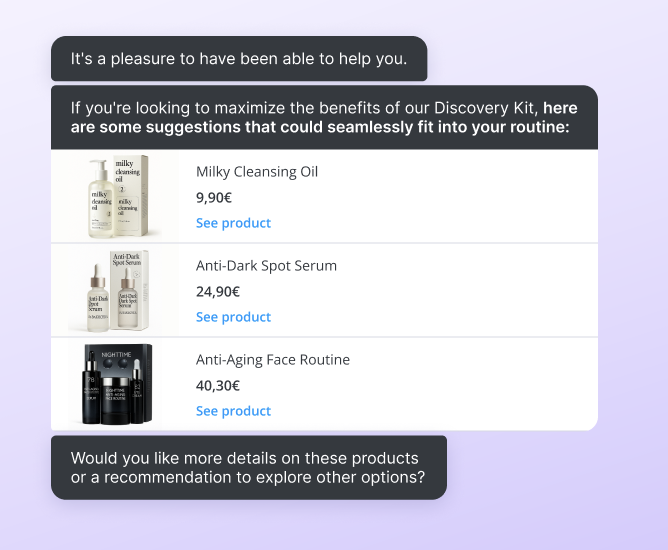
Task: Click the Anti-Aging Face Routine product image
Action: pos(115,384)
